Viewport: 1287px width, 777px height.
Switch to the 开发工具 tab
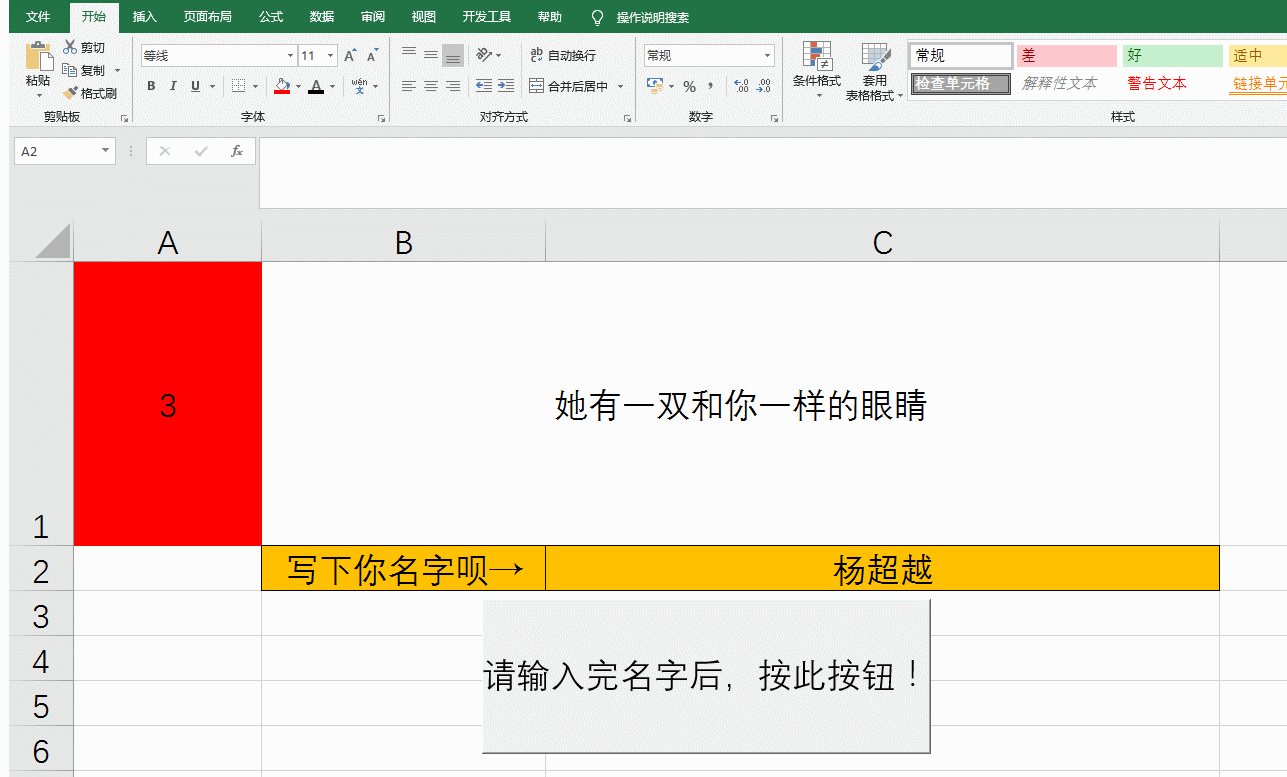click(x=487, y=17)
